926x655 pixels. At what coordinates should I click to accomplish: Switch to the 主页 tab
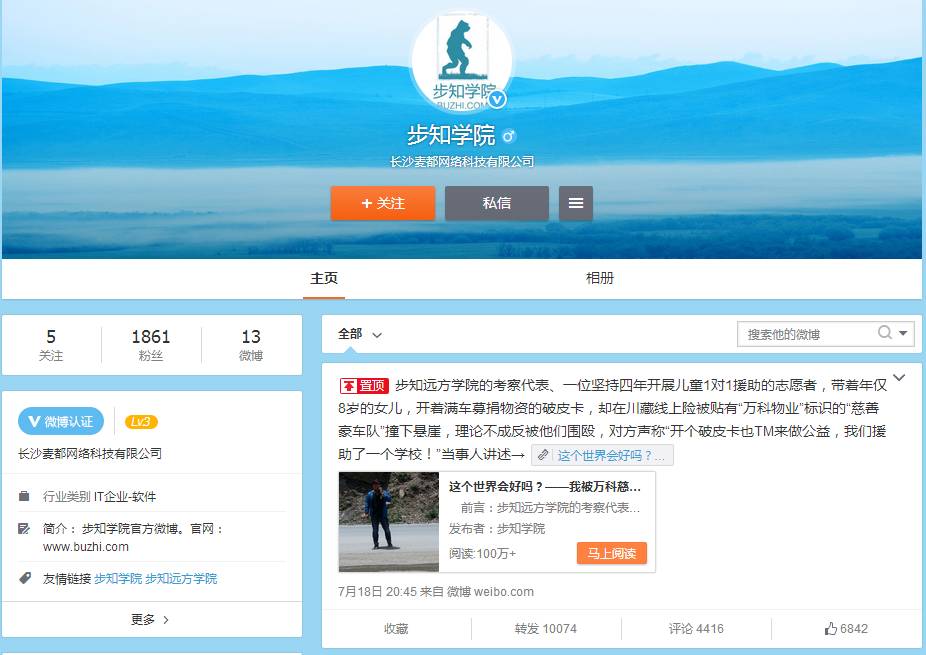tap(324, 278)
